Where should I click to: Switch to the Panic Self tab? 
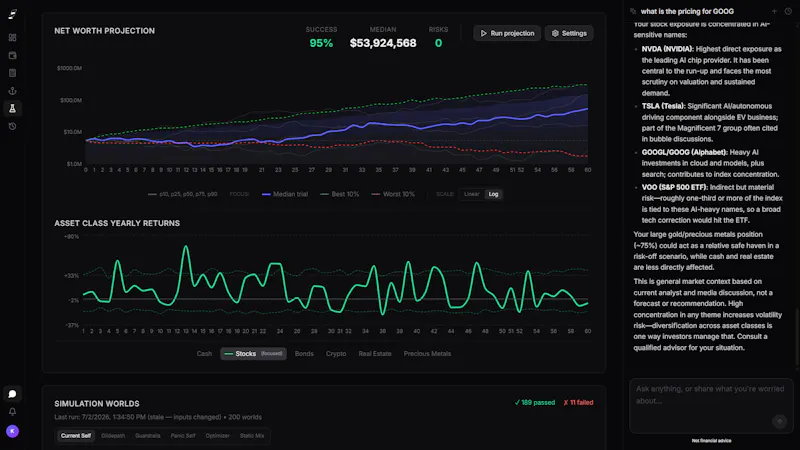point(183,436)
